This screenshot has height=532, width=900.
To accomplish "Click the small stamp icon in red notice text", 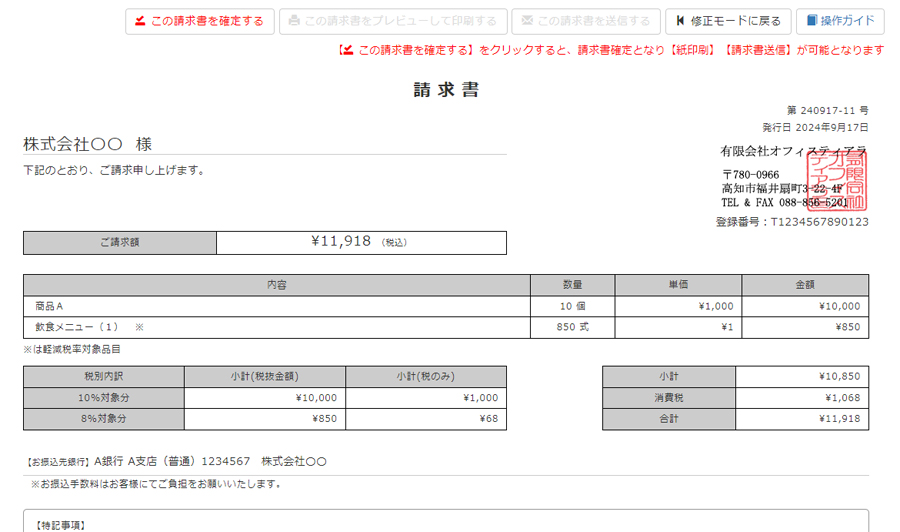I will pyautogui.click(x=347, y=50).
